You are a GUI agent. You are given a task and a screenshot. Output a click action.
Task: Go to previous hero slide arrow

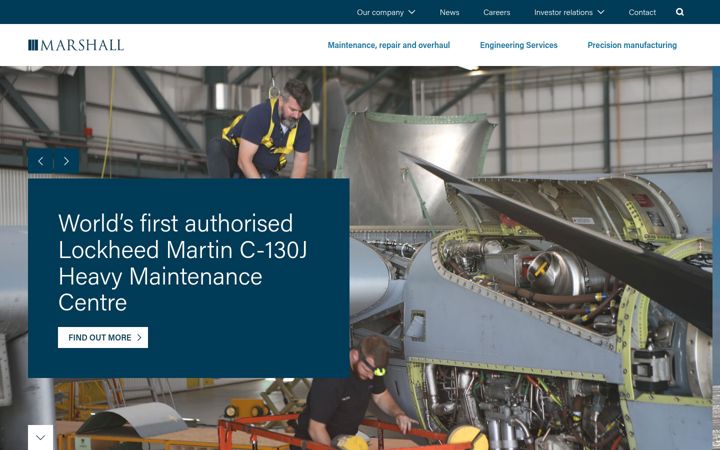41,161
